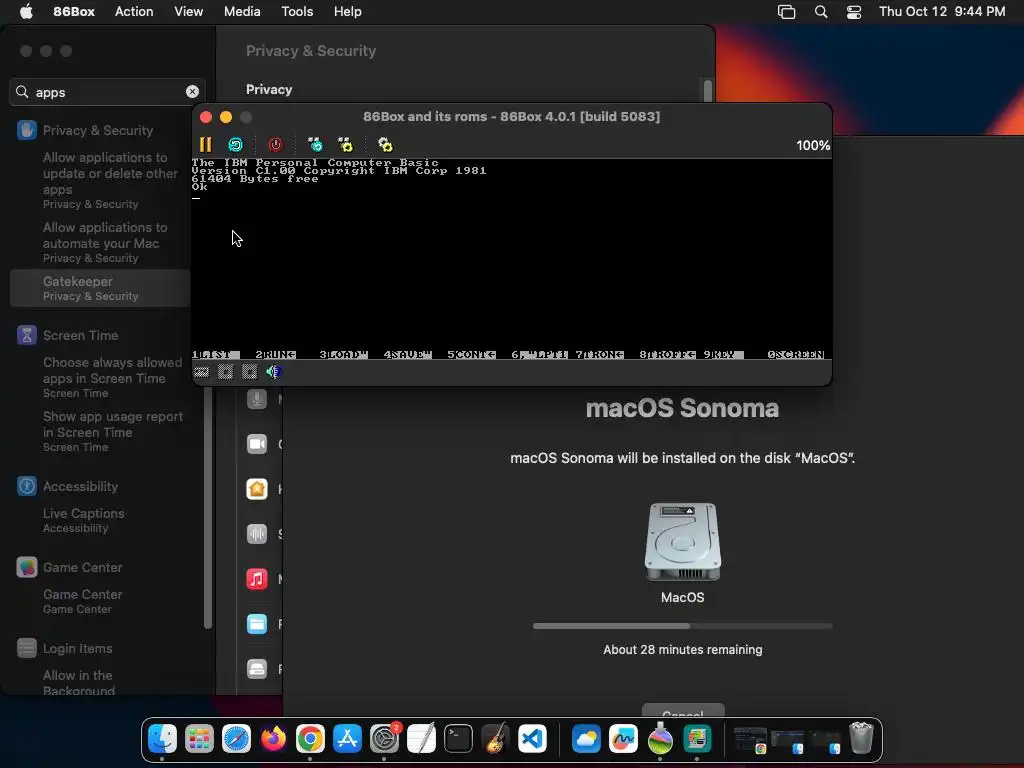The width and height of the screenshot is (1024, 768).
Task: Open the Weather app from the Dock
Action: tap(586, 739)
